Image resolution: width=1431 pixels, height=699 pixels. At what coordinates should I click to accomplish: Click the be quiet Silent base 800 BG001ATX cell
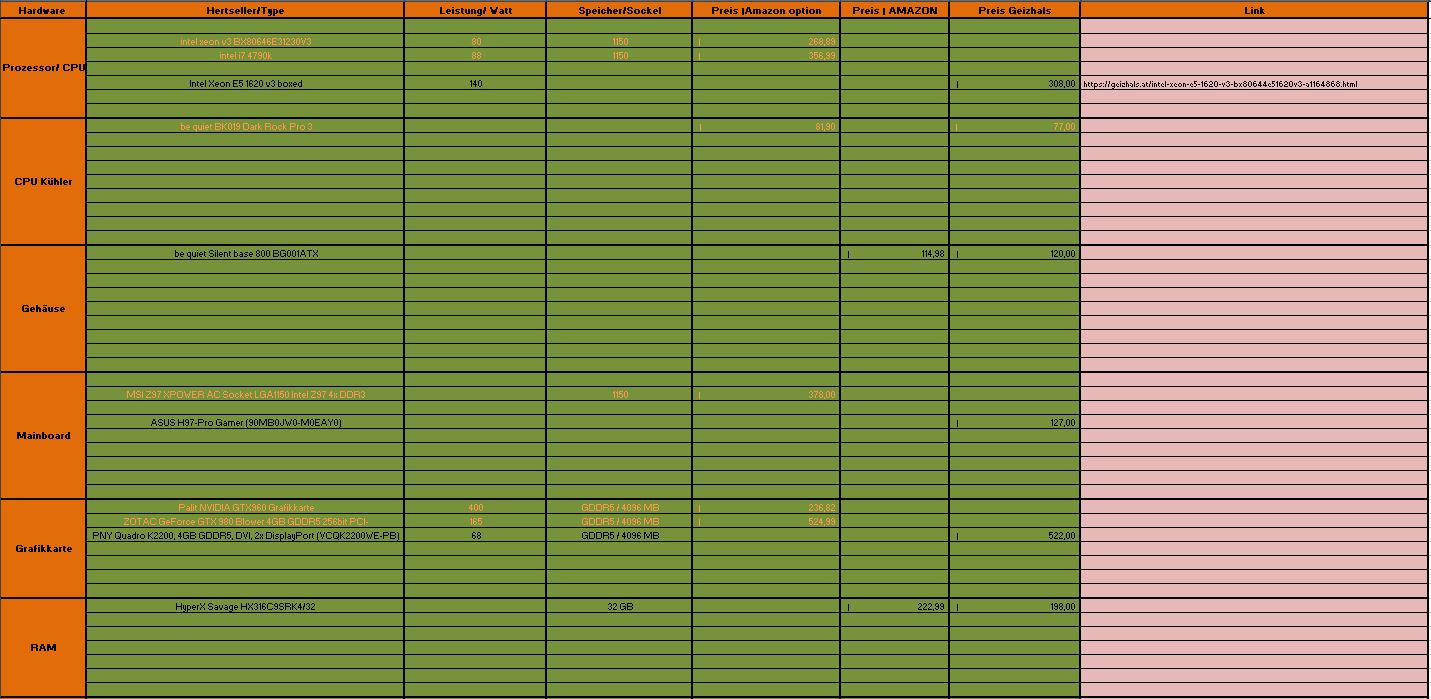(245, 254)
